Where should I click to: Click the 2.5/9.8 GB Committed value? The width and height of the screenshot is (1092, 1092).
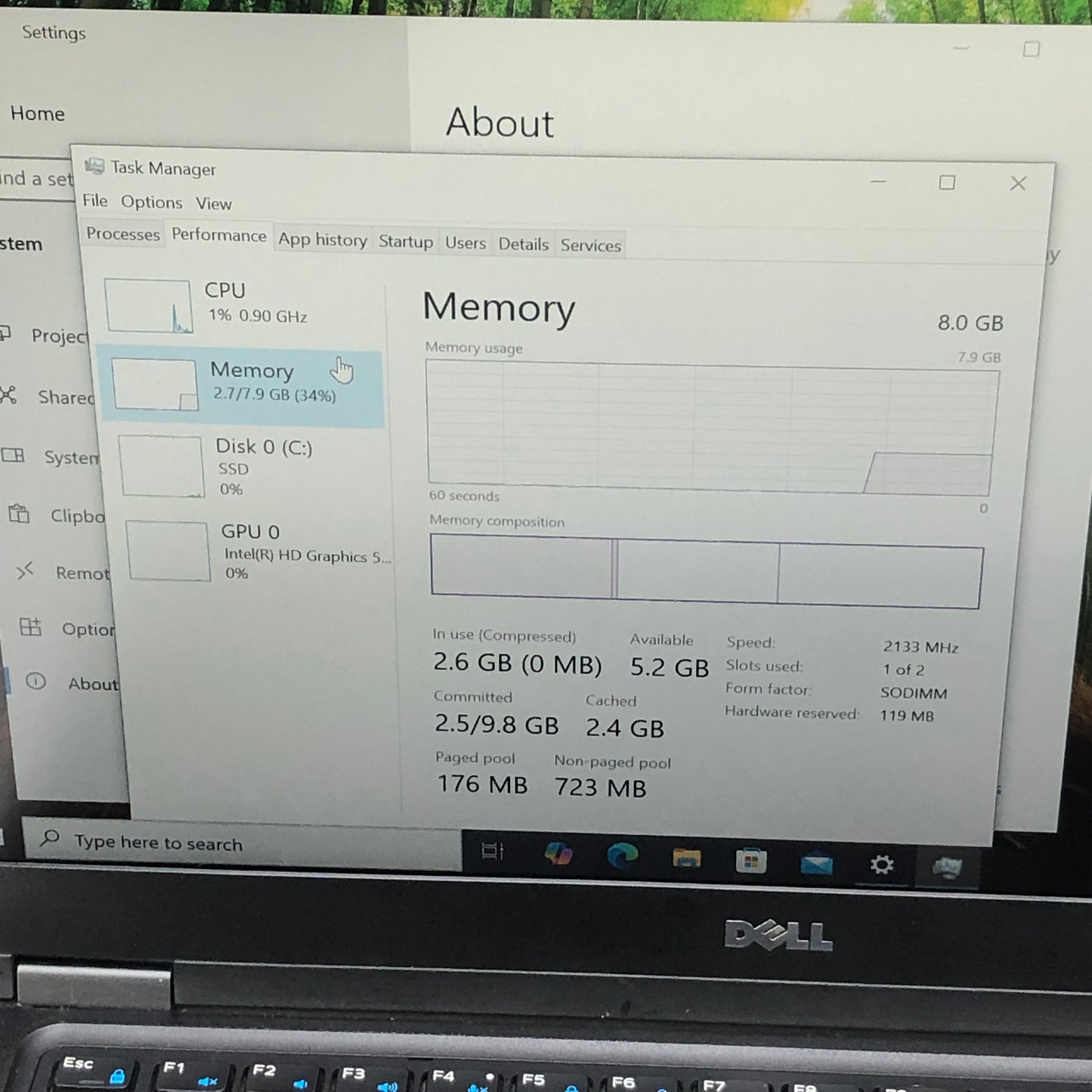497,724
